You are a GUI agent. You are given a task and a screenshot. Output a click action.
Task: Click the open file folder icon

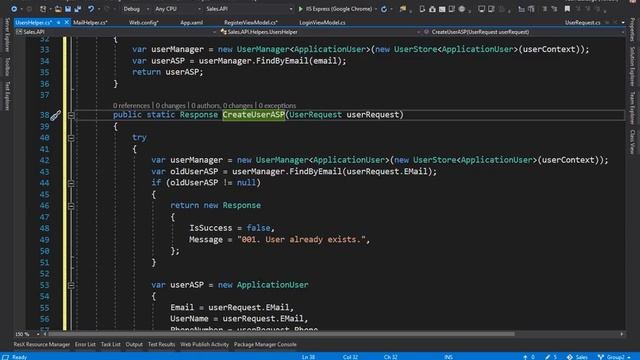pyautogui.click(x=58, y=9)
